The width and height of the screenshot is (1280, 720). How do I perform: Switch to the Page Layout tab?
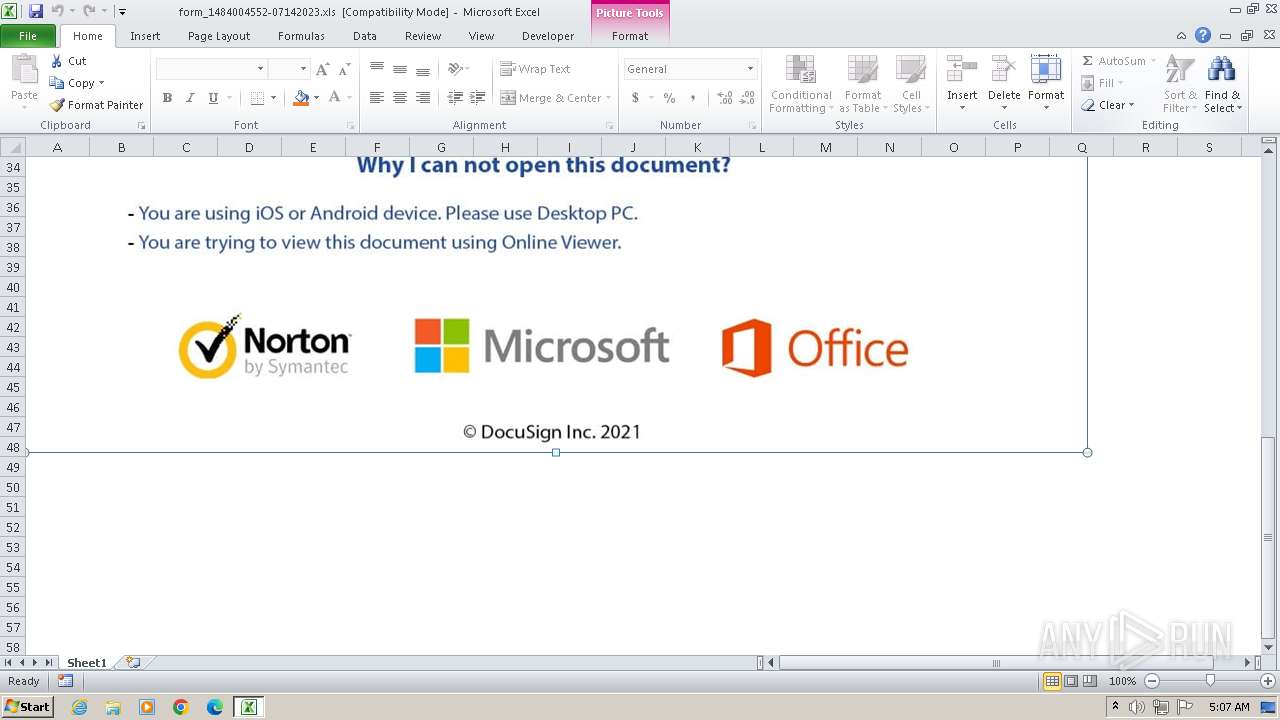219,36
